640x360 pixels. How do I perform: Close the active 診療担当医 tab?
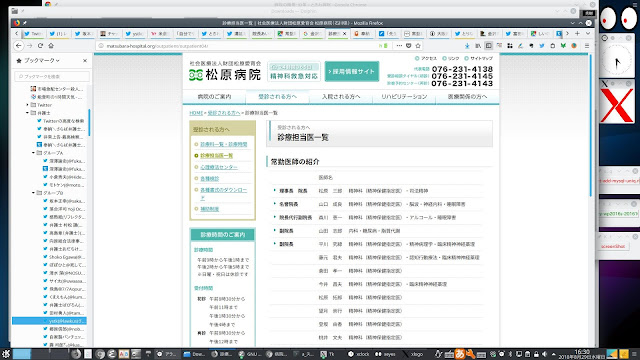[344, 33]
